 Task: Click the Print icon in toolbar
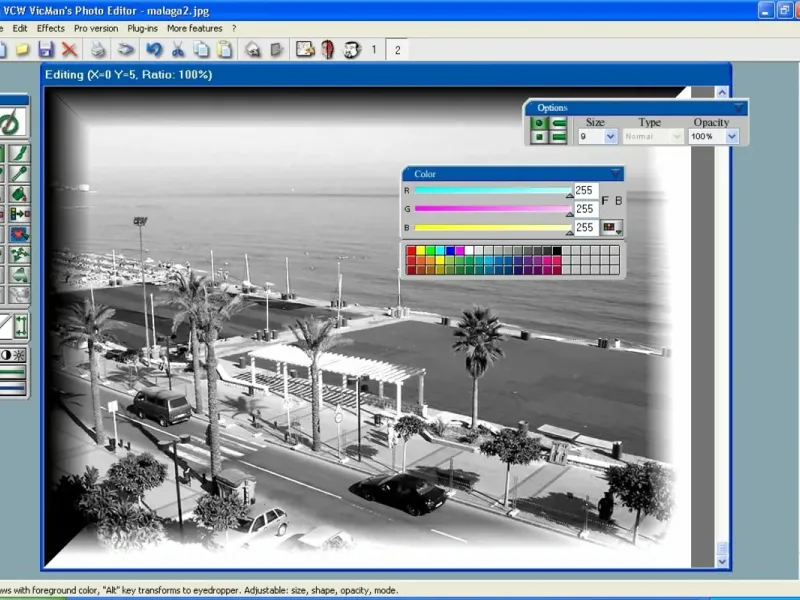coord(98,49)
